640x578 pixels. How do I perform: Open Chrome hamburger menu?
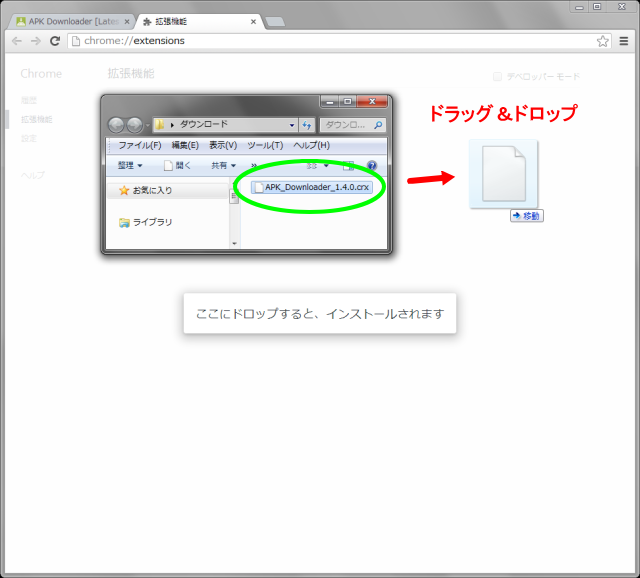pos(624,41)
